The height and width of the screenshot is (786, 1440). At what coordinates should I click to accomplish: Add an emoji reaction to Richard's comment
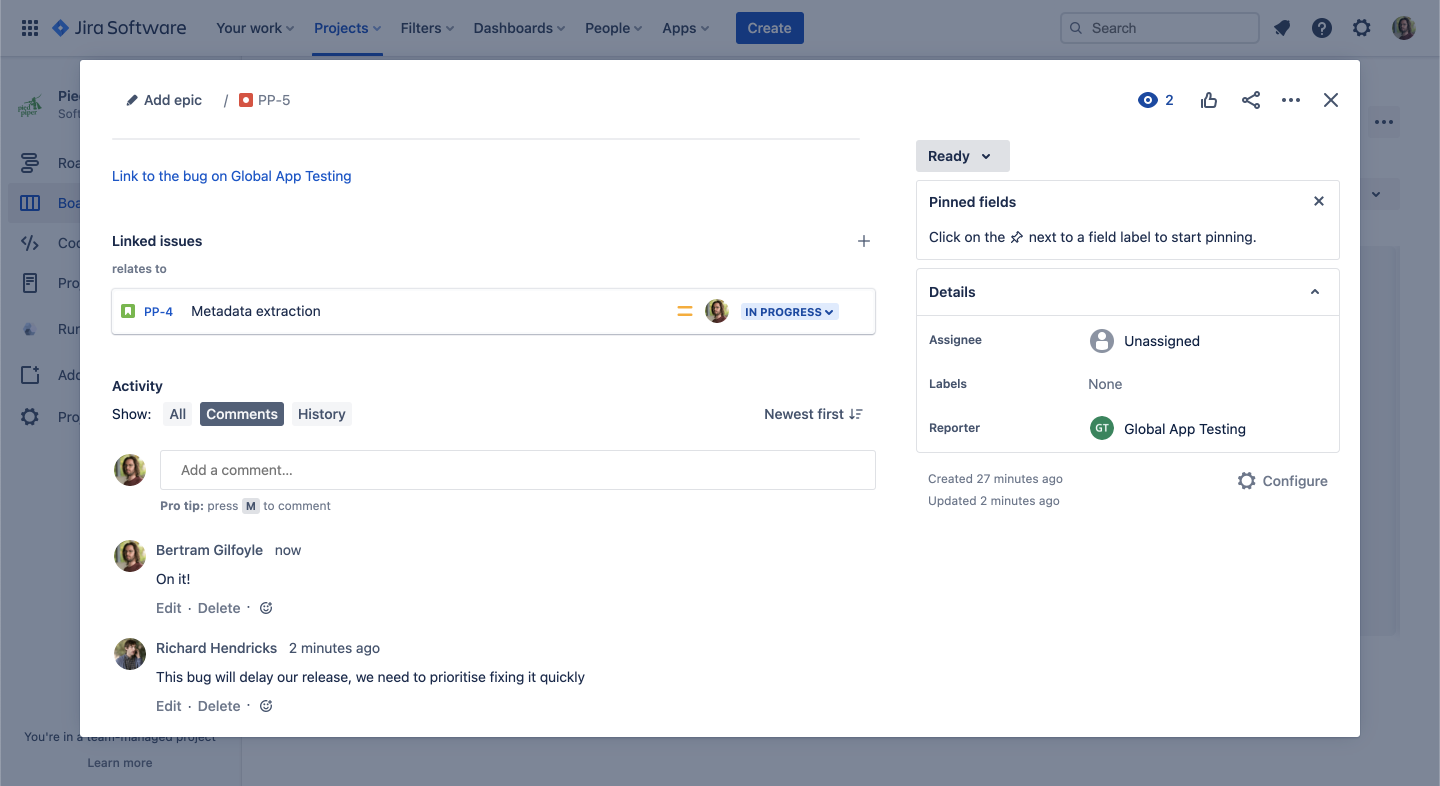point(266,706)
